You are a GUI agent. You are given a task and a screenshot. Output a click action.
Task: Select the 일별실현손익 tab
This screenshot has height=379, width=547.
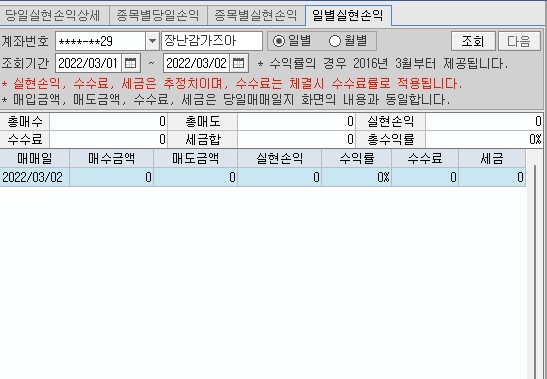pyautogui.click(x=348, y=15)
